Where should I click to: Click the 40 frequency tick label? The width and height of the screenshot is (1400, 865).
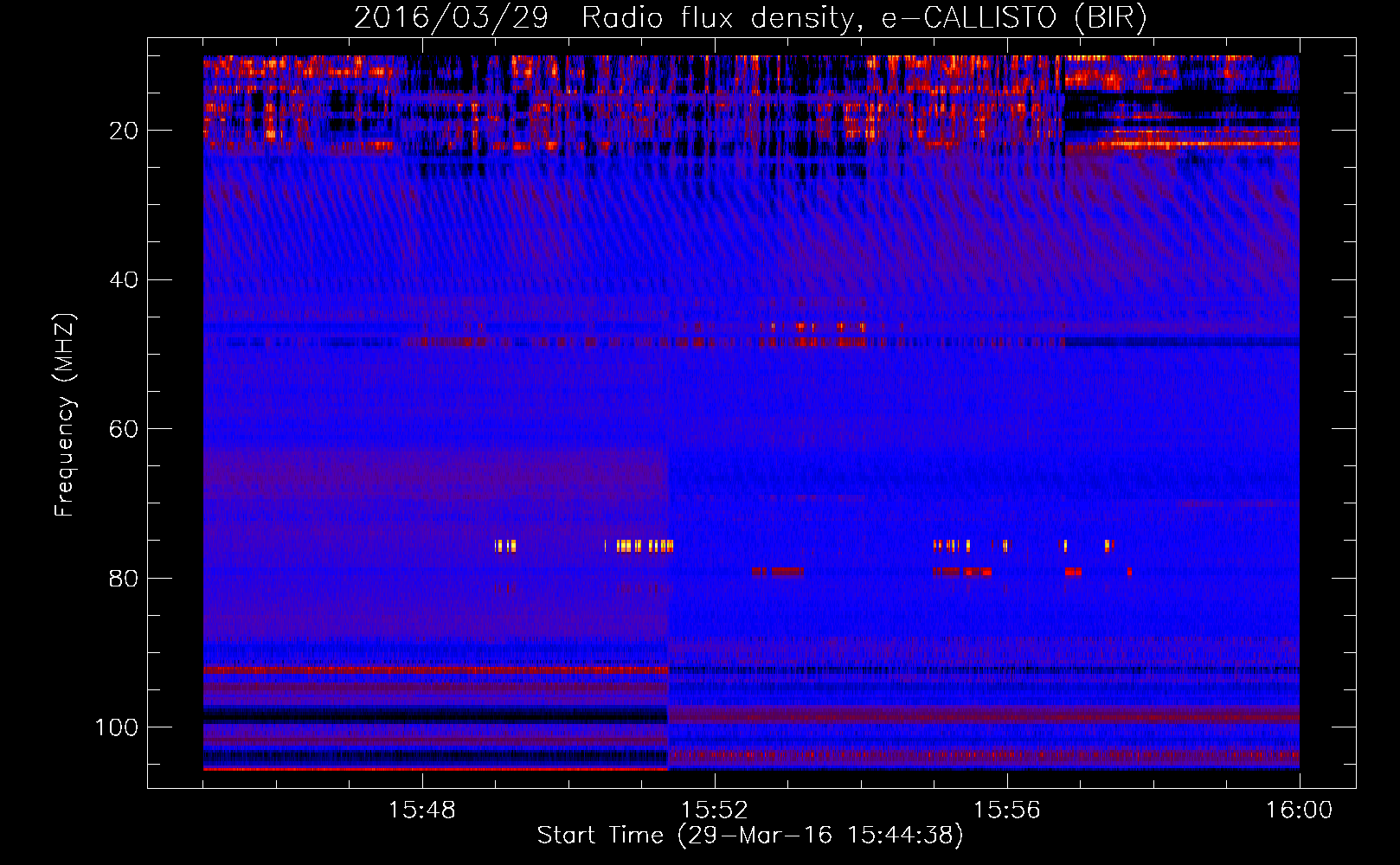125,280
